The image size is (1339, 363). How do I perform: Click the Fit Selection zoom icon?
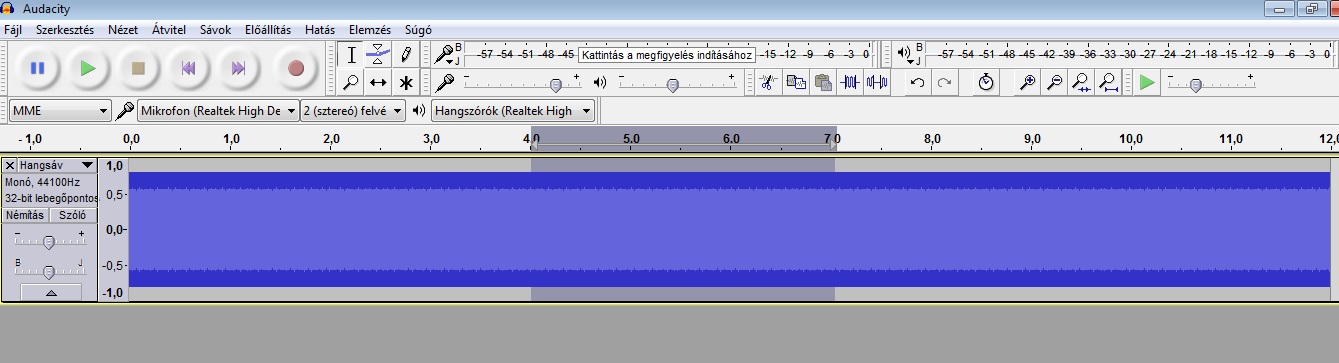point(1081,82)
